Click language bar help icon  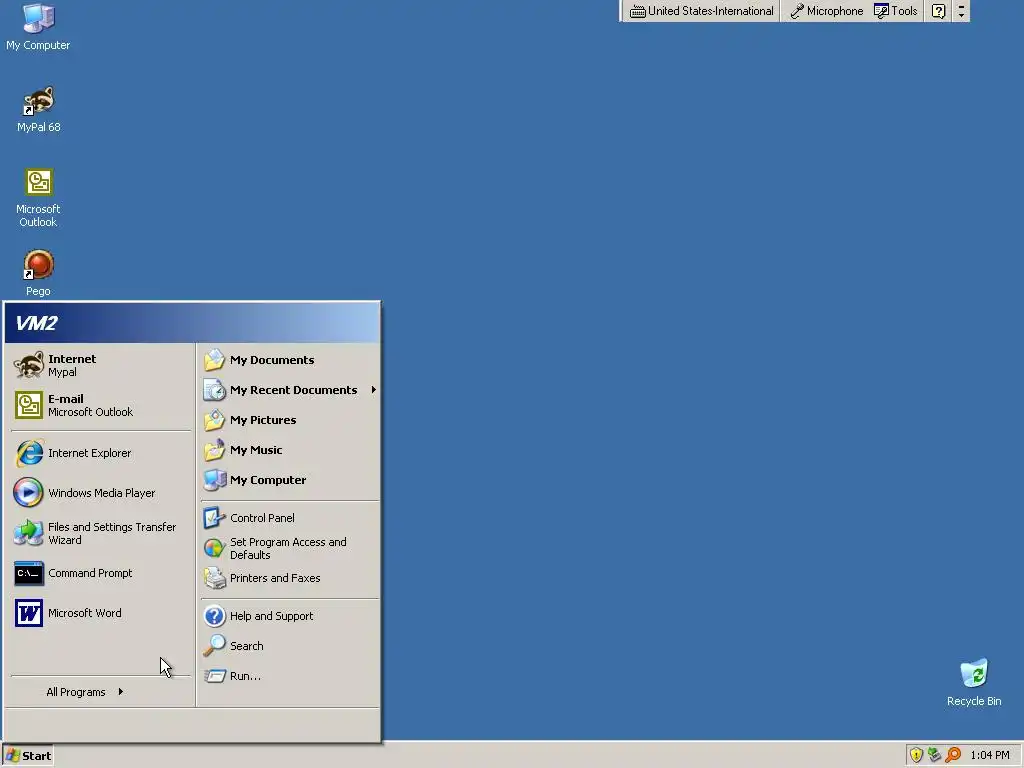point(938,11)
